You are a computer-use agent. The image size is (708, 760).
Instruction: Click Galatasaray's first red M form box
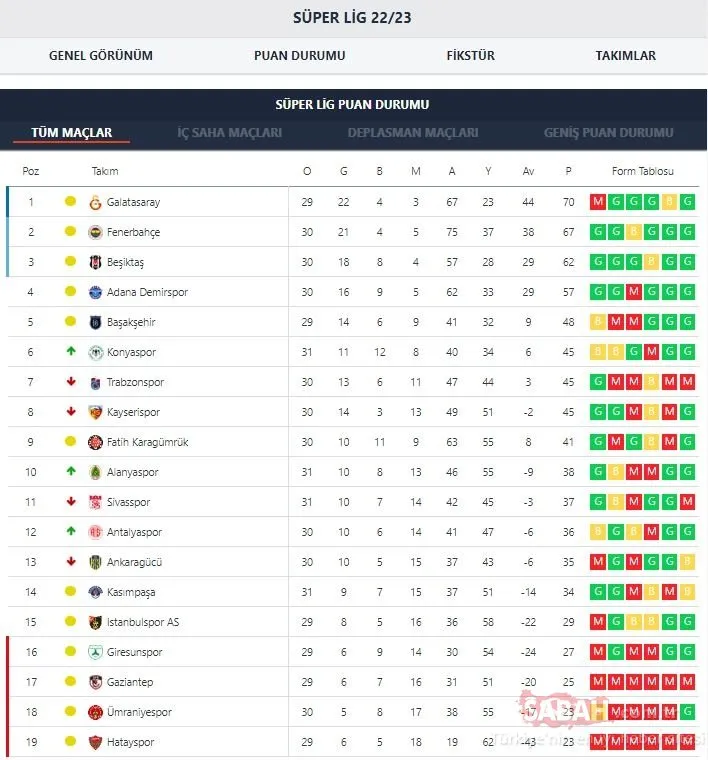[x=598, y=202]
